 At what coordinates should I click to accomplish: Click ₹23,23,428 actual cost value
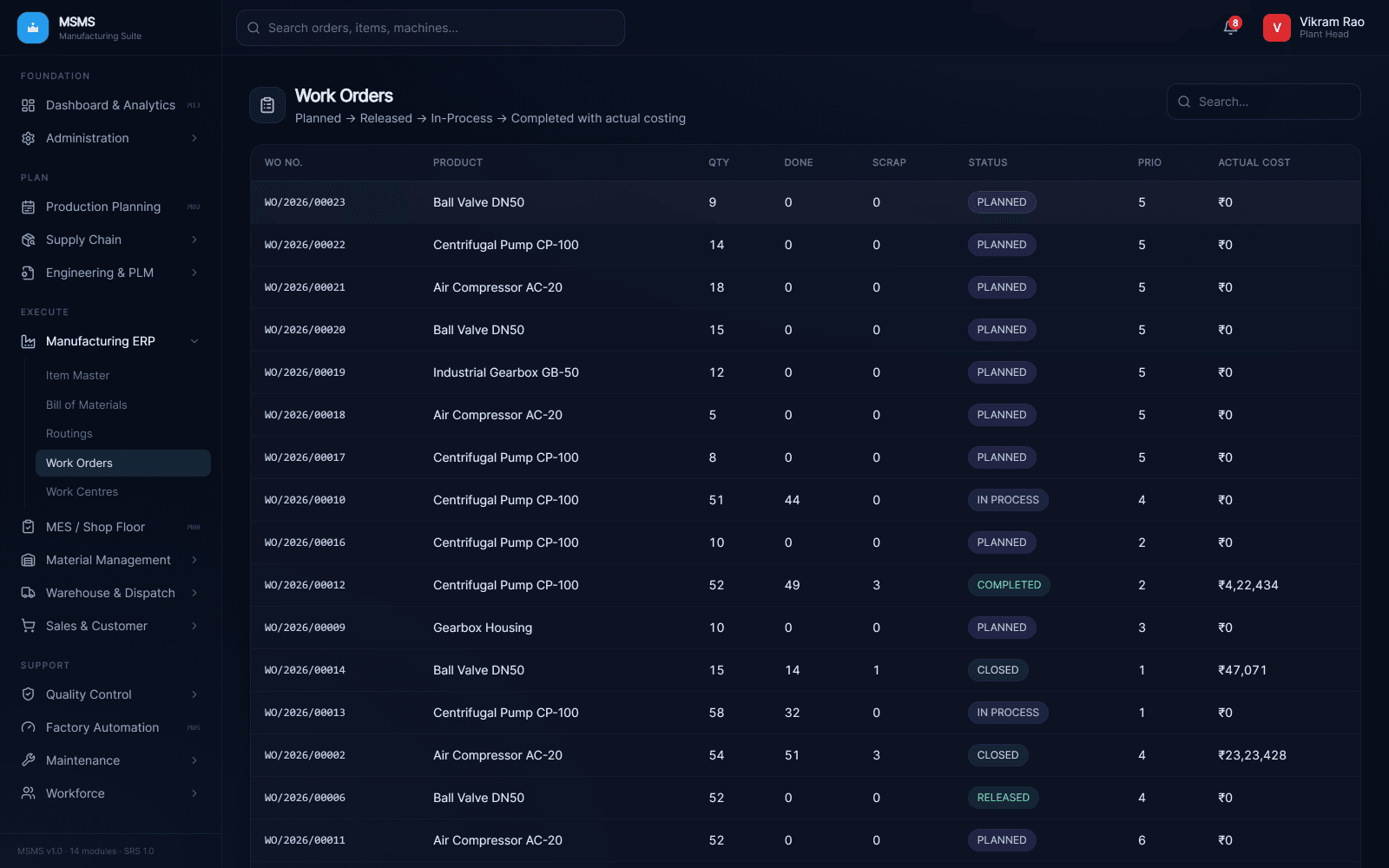1252,755
